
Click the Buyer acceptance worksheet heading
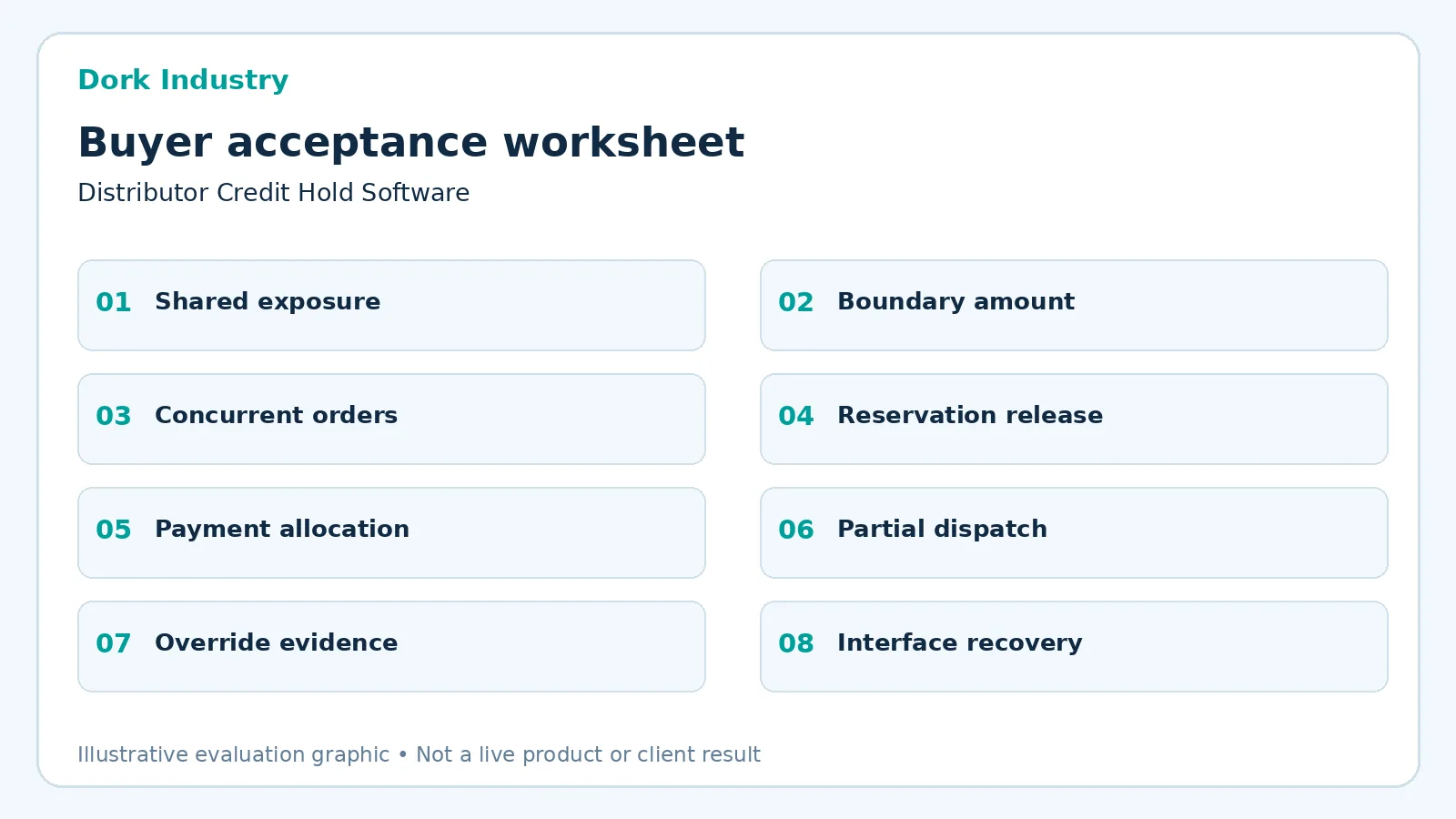click(x=411, y=143)
